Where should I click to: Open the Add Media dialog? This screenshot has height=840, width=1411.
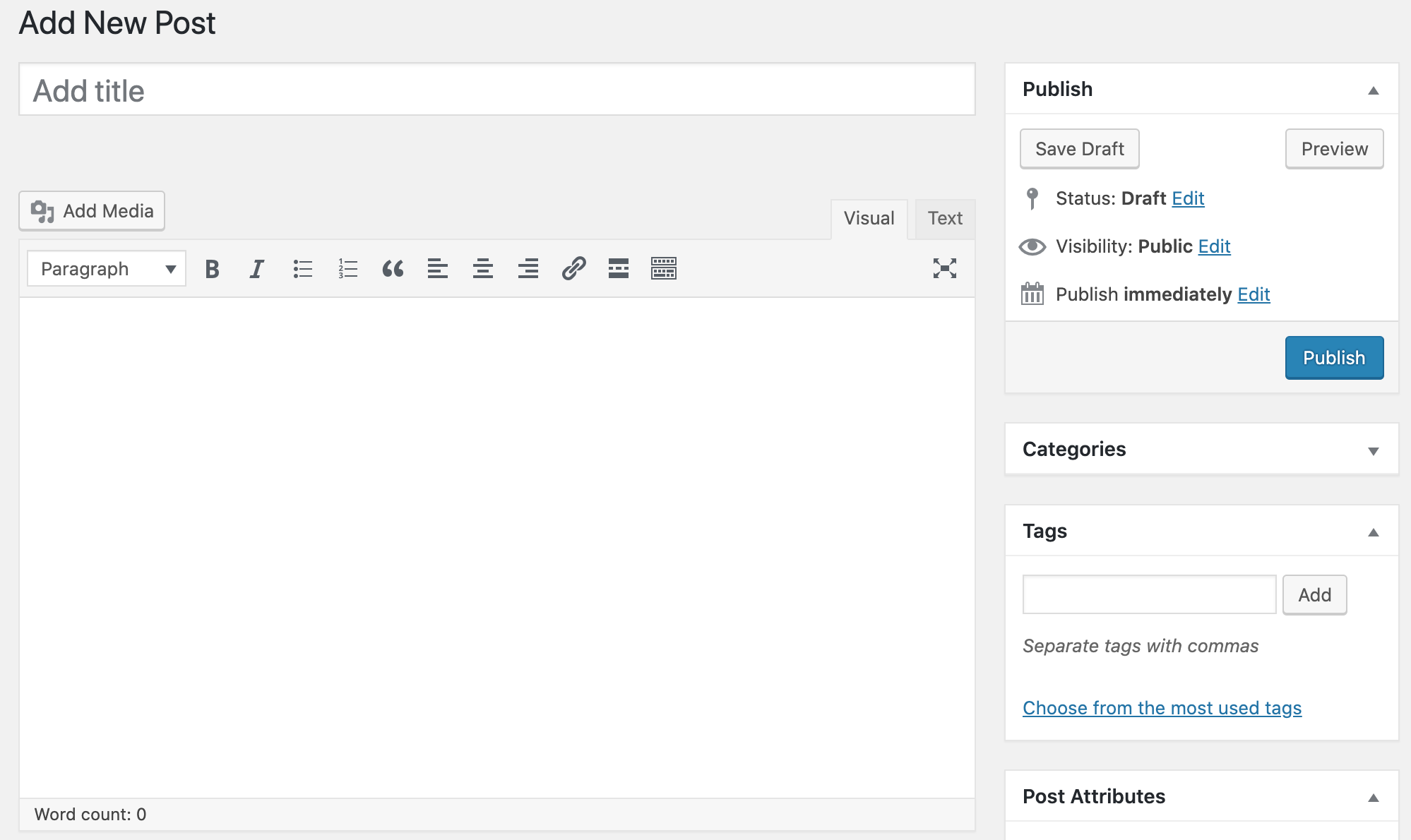[92, 210]
